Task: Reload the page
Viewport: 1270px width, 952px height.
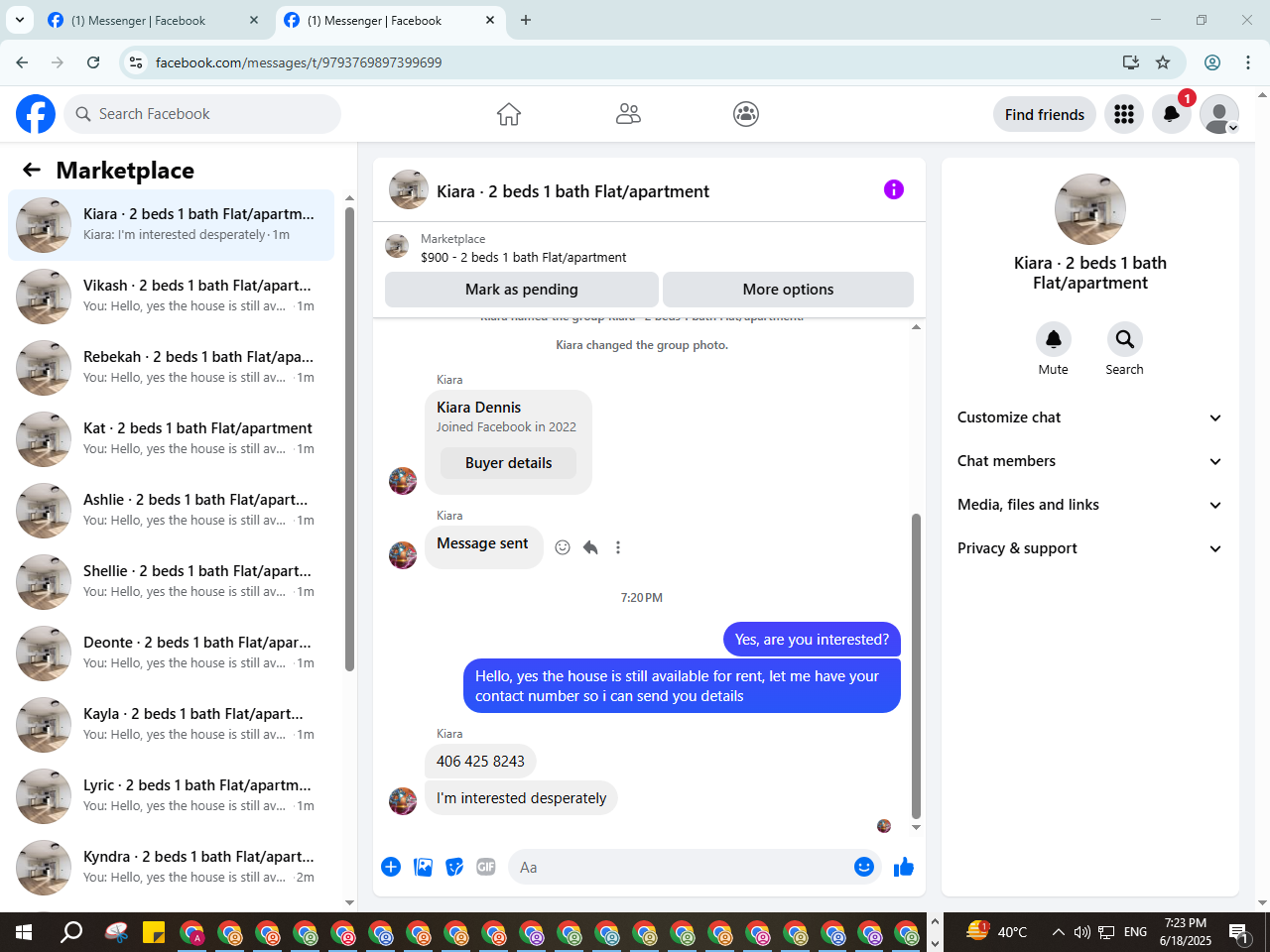Action: (x=93, y=62)
